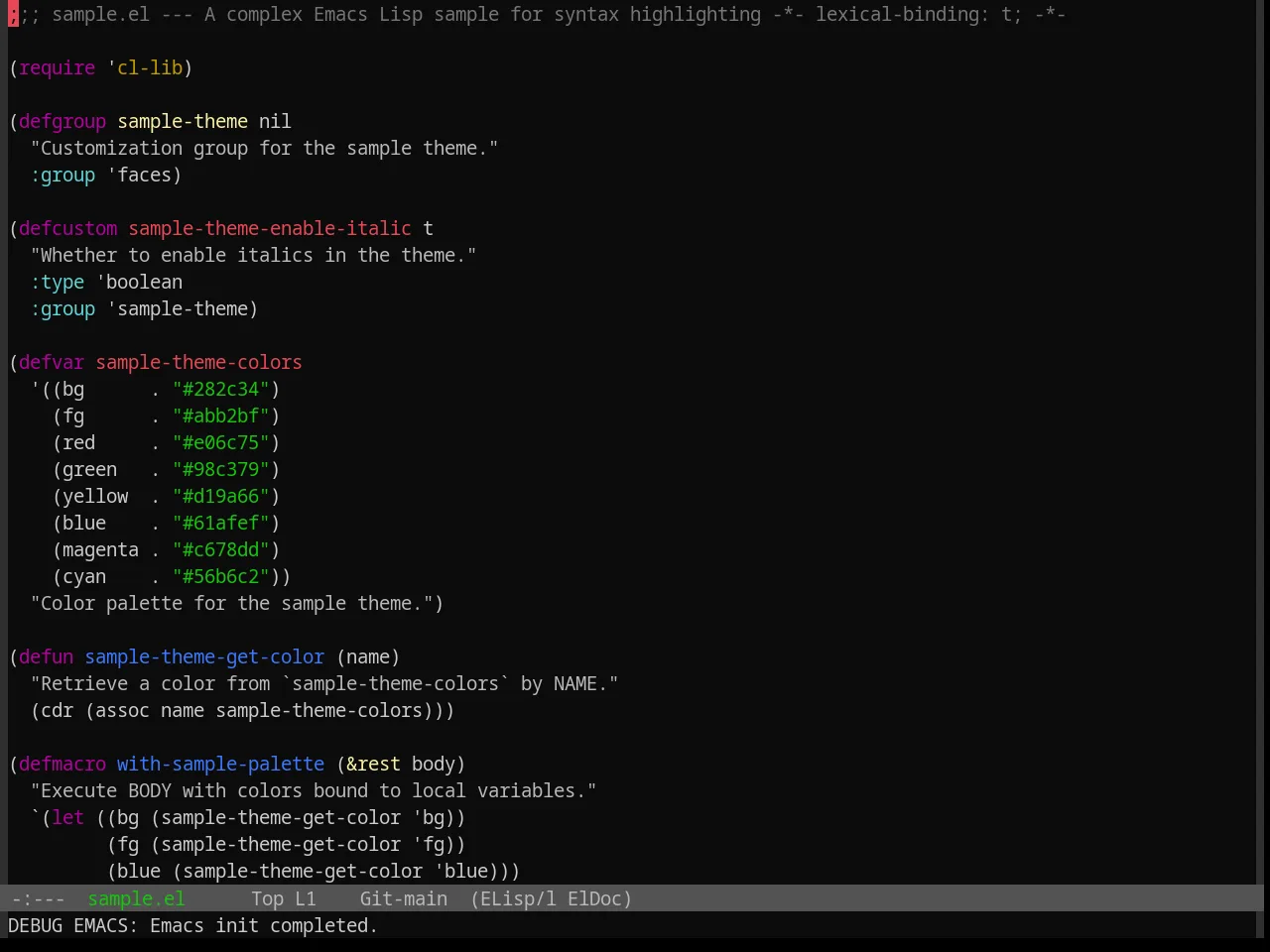Click 'sample-theme' after defgroup

(183, 121)
